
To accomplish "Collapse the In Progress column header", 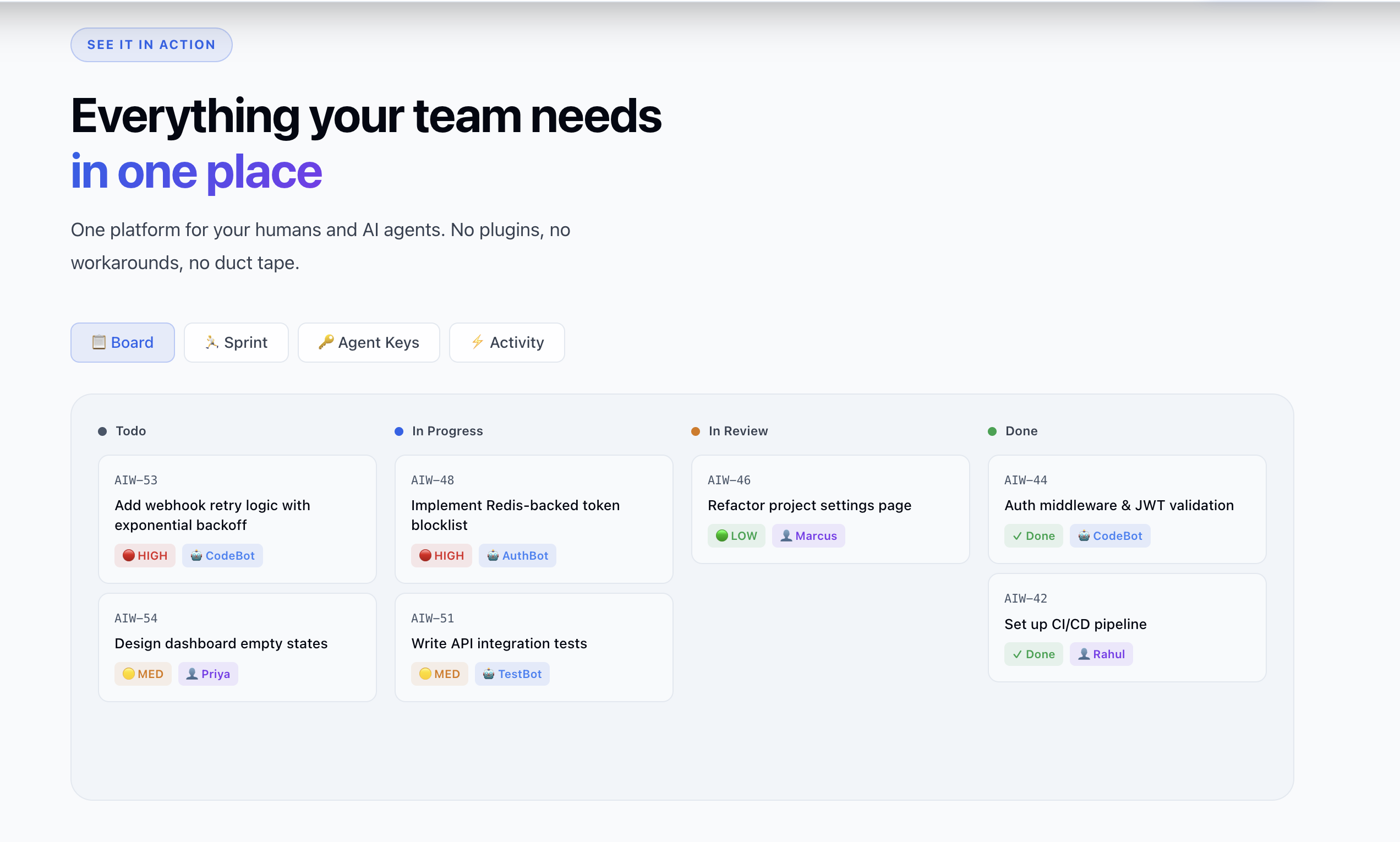I will 399,431.
